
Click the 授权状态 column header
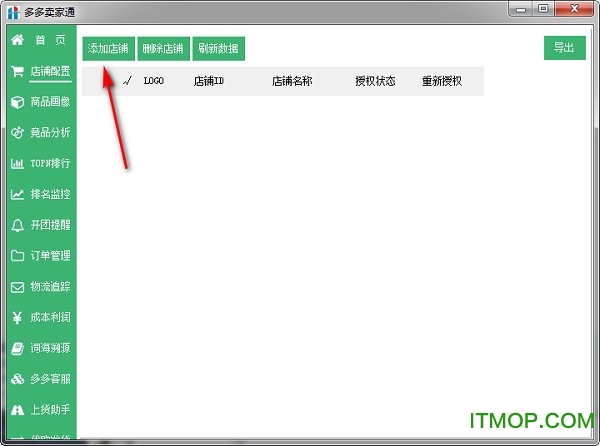click(x=375, y=81)
